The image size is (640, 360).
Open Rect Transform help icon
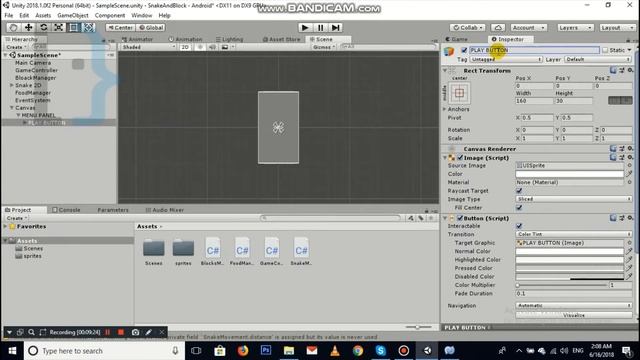pos(613,70)
